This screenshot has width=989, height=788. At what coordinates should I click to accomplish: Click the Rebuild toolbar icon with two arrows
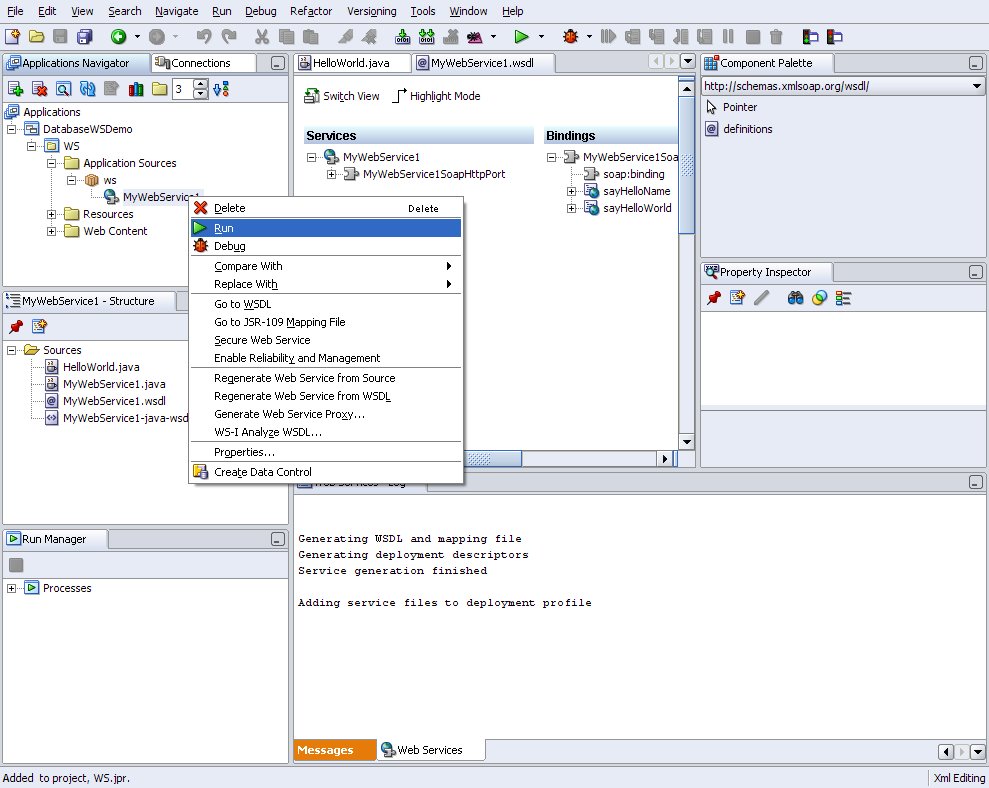426,37
